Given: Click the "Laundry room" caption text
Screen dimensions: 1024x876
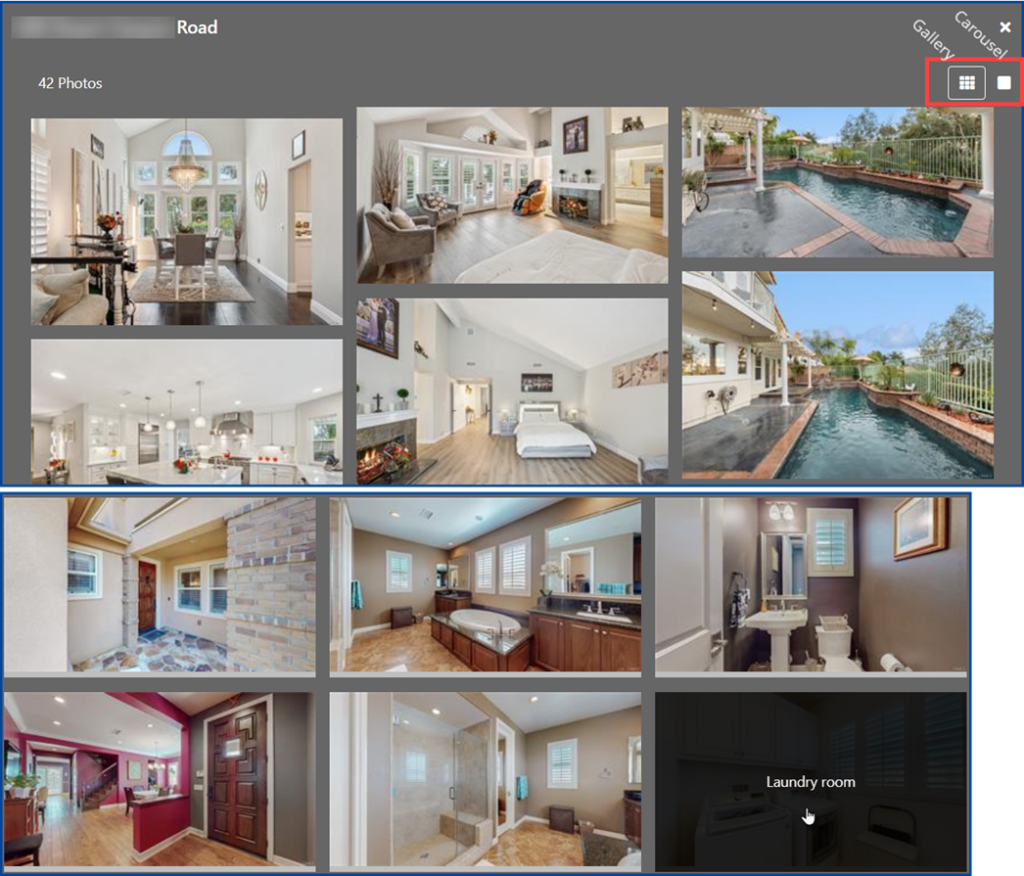Looking at the screenshot, I should pyautogui.click(x=811, y=782).
